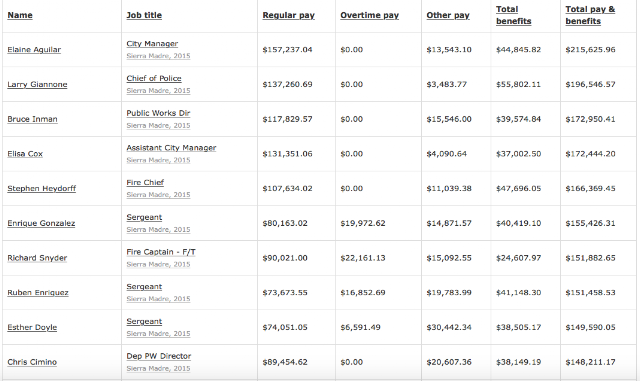Open Elaine Aguilar's name link
This screenshot has width=640, height=381.
click(x=34, y=49)
